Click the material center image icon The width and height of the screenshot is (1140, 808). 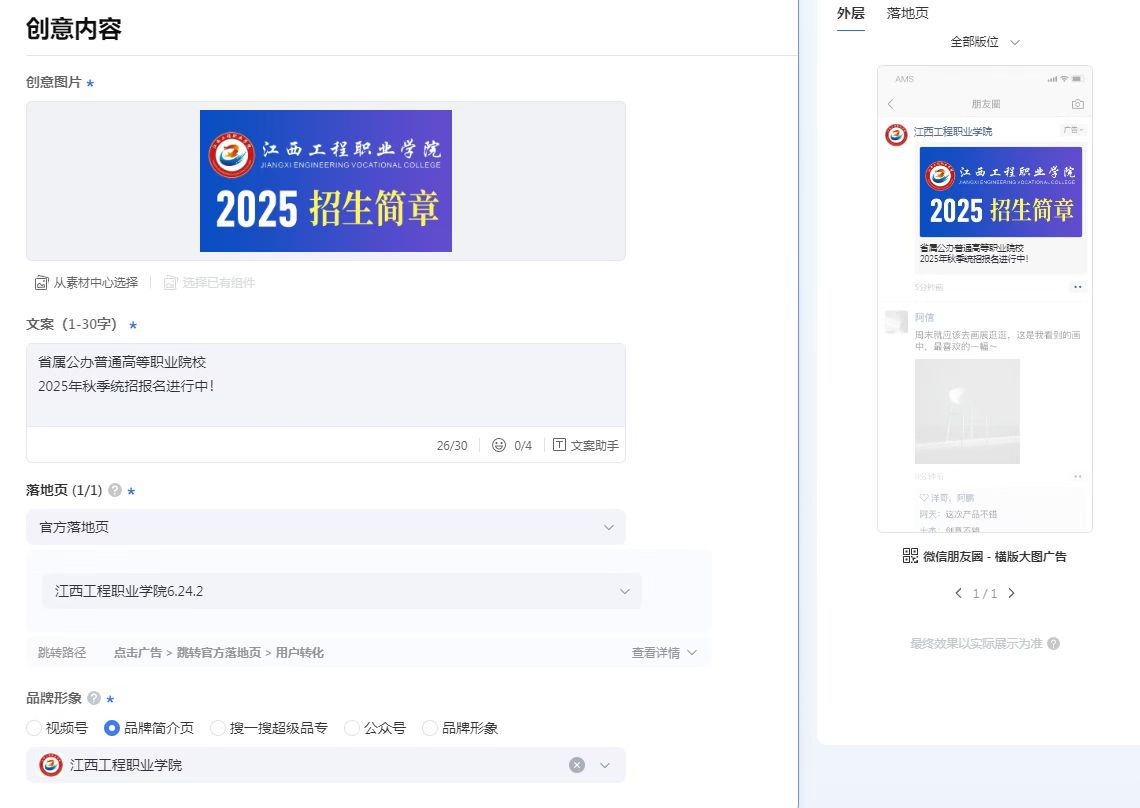(41, 283)
